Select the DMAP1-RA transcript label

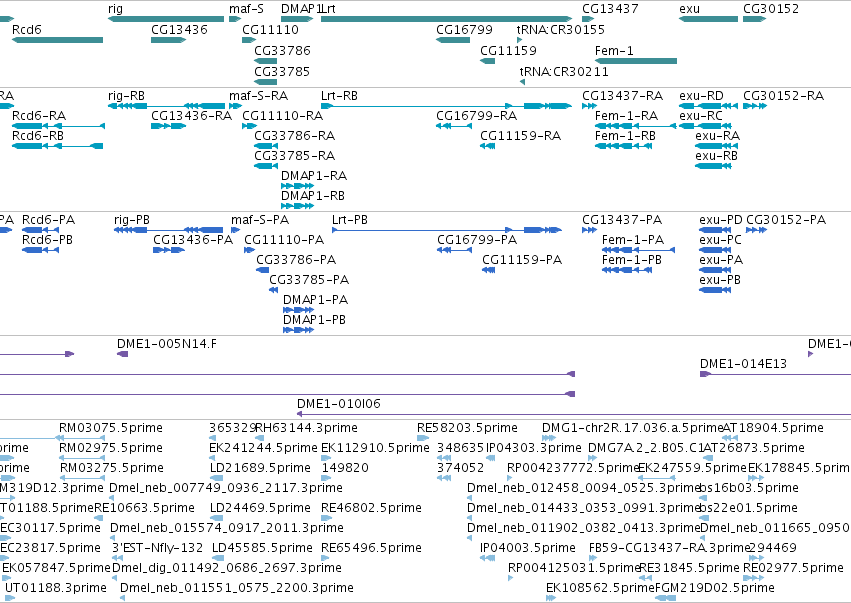(314, 175)
